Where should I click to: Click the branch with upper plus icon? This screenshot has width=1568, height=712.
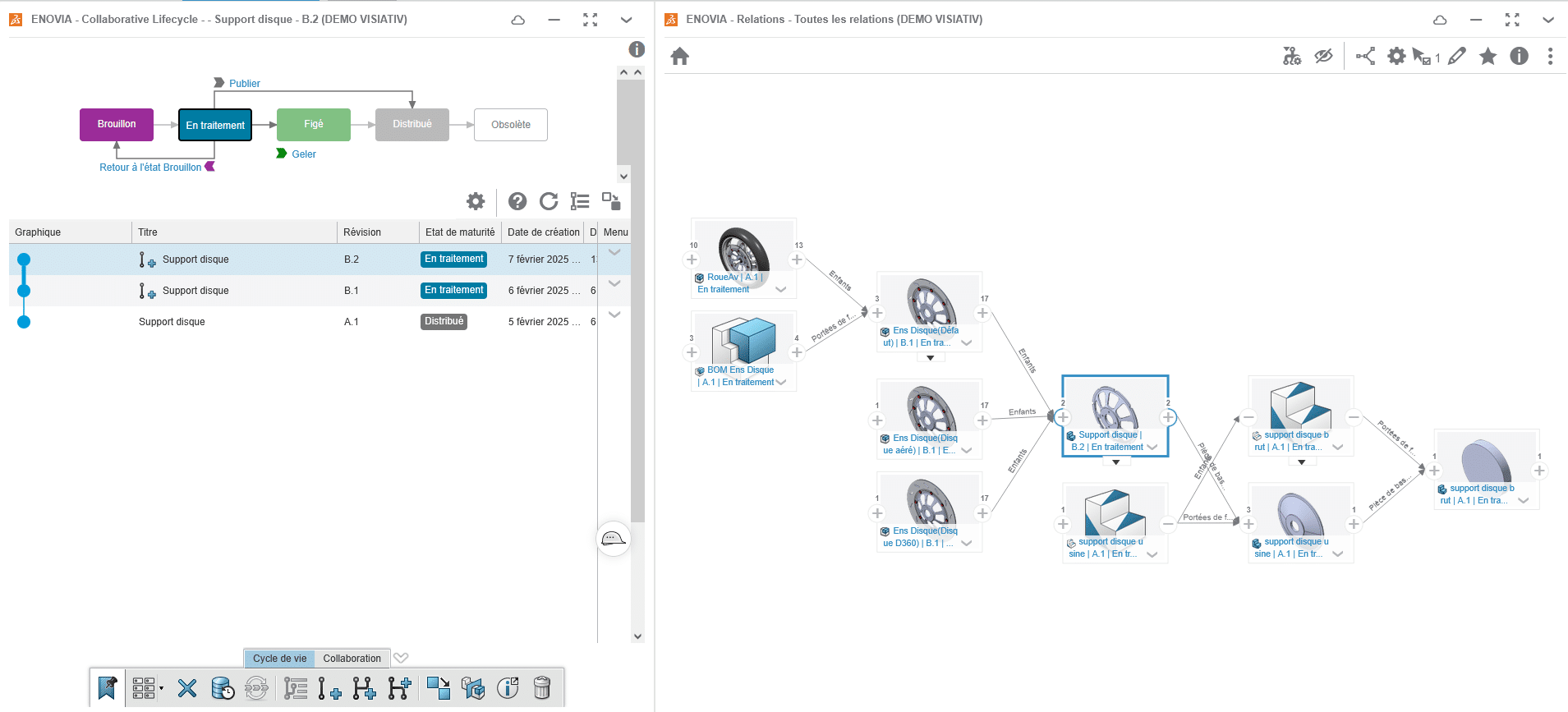click(x=399, y=688)
